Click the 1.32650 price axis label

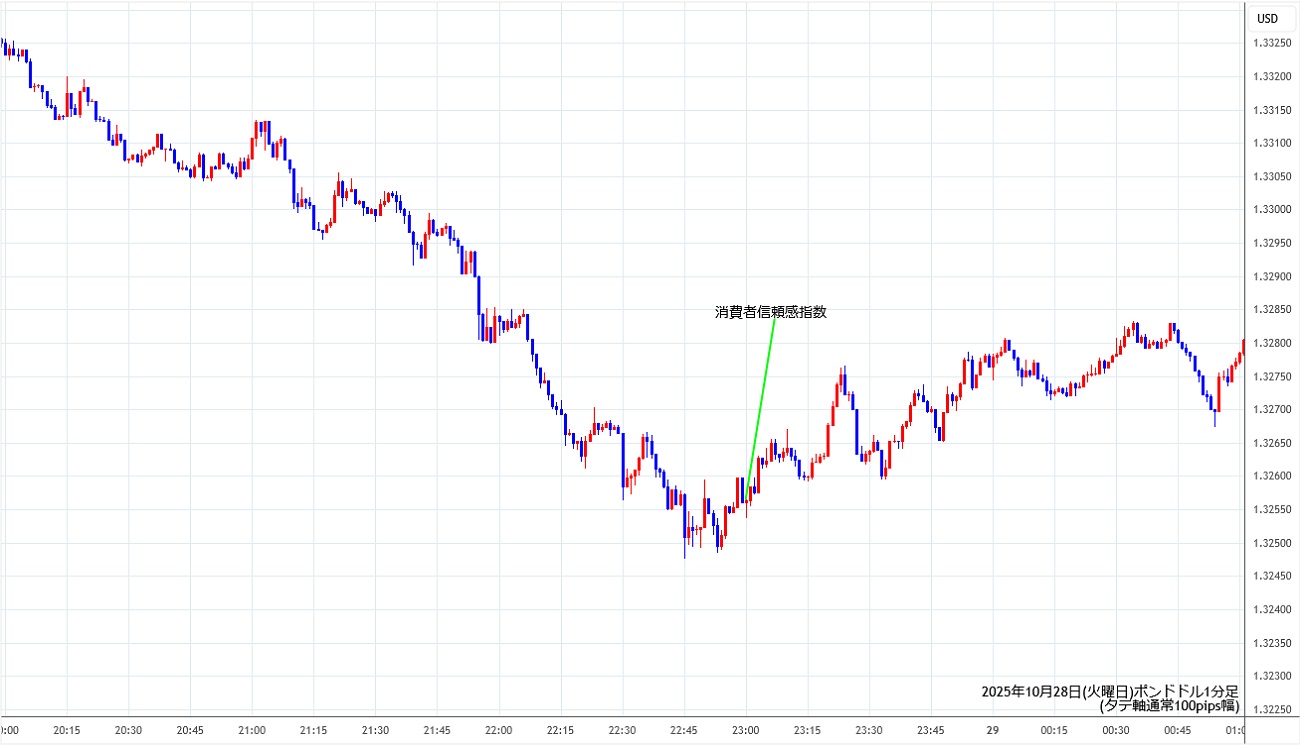(x=1271, y=443)
